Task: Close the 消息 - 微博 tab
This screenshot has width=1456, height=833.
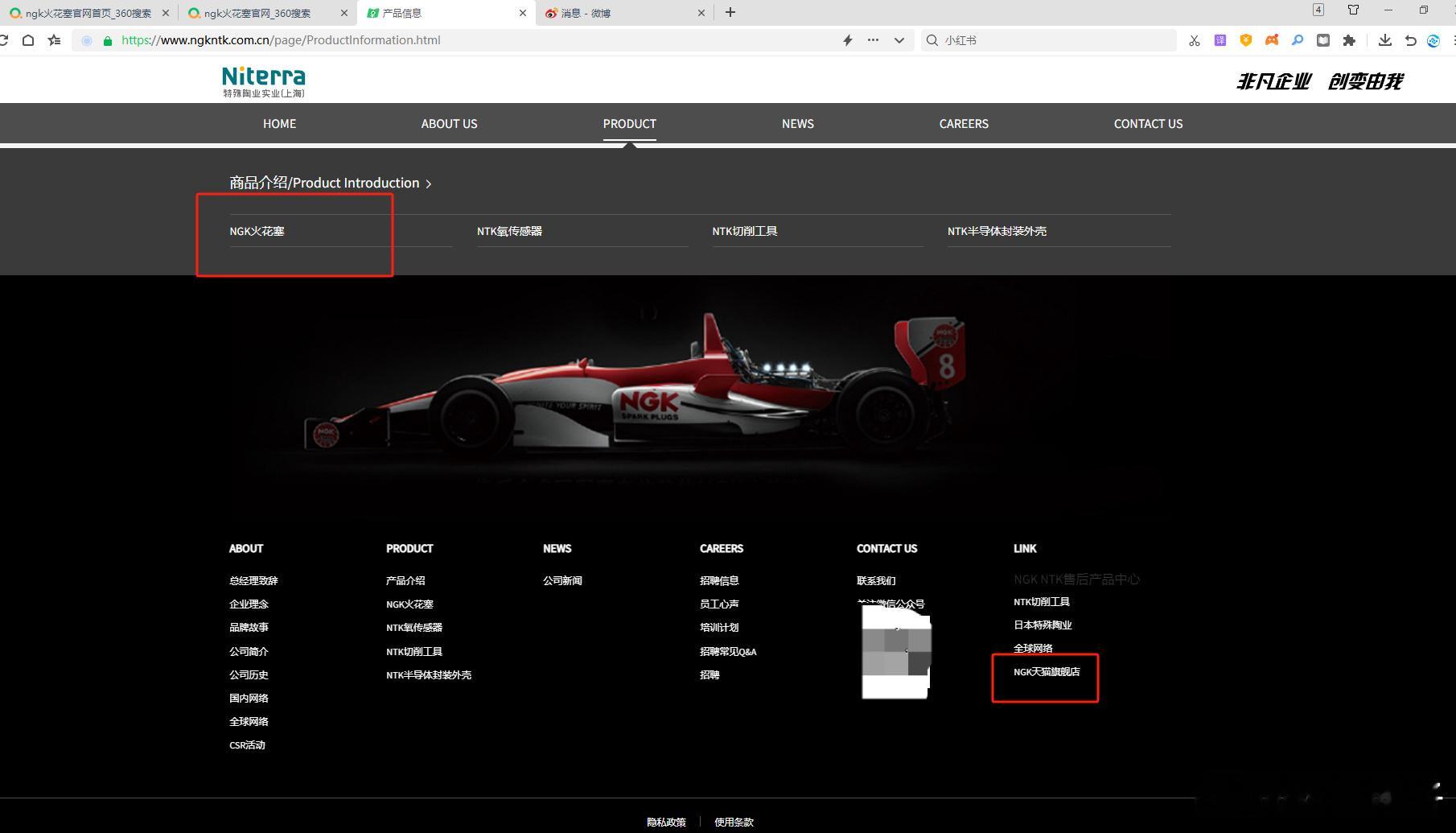Action: 701,13
